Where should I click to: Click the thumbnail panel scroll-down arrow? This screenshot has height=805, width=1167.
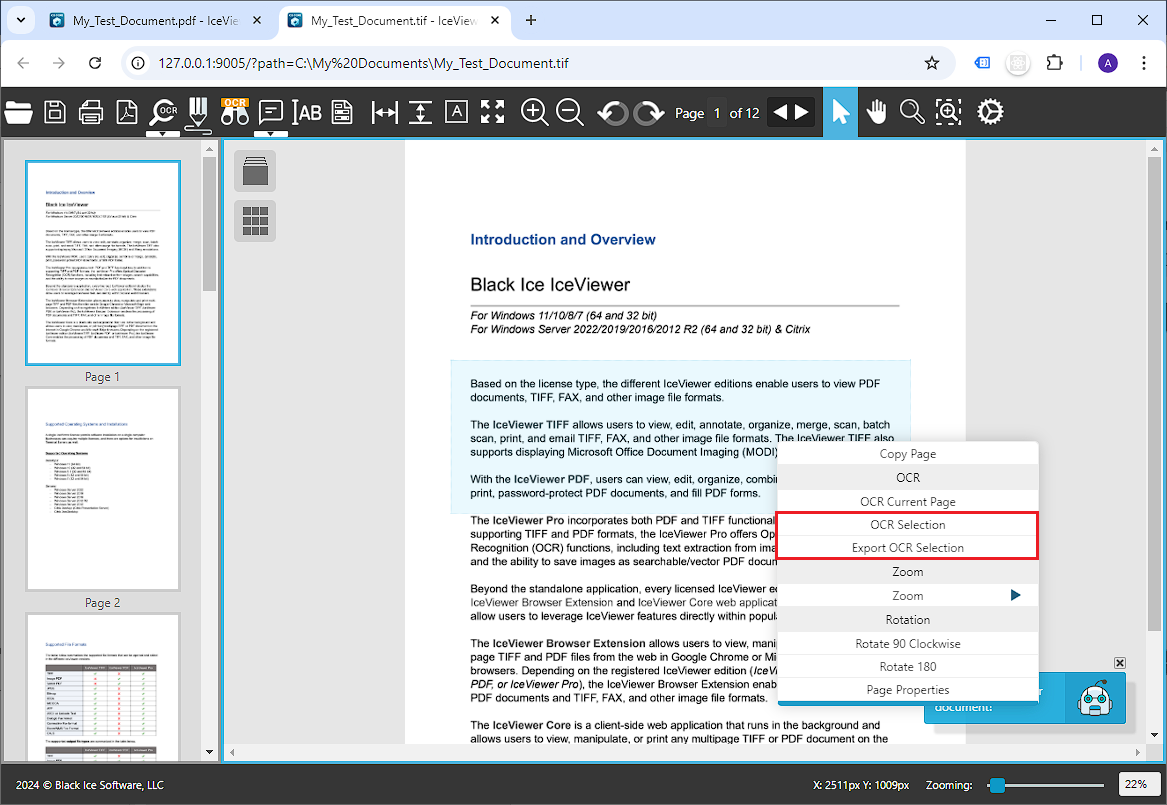[209, 752]
